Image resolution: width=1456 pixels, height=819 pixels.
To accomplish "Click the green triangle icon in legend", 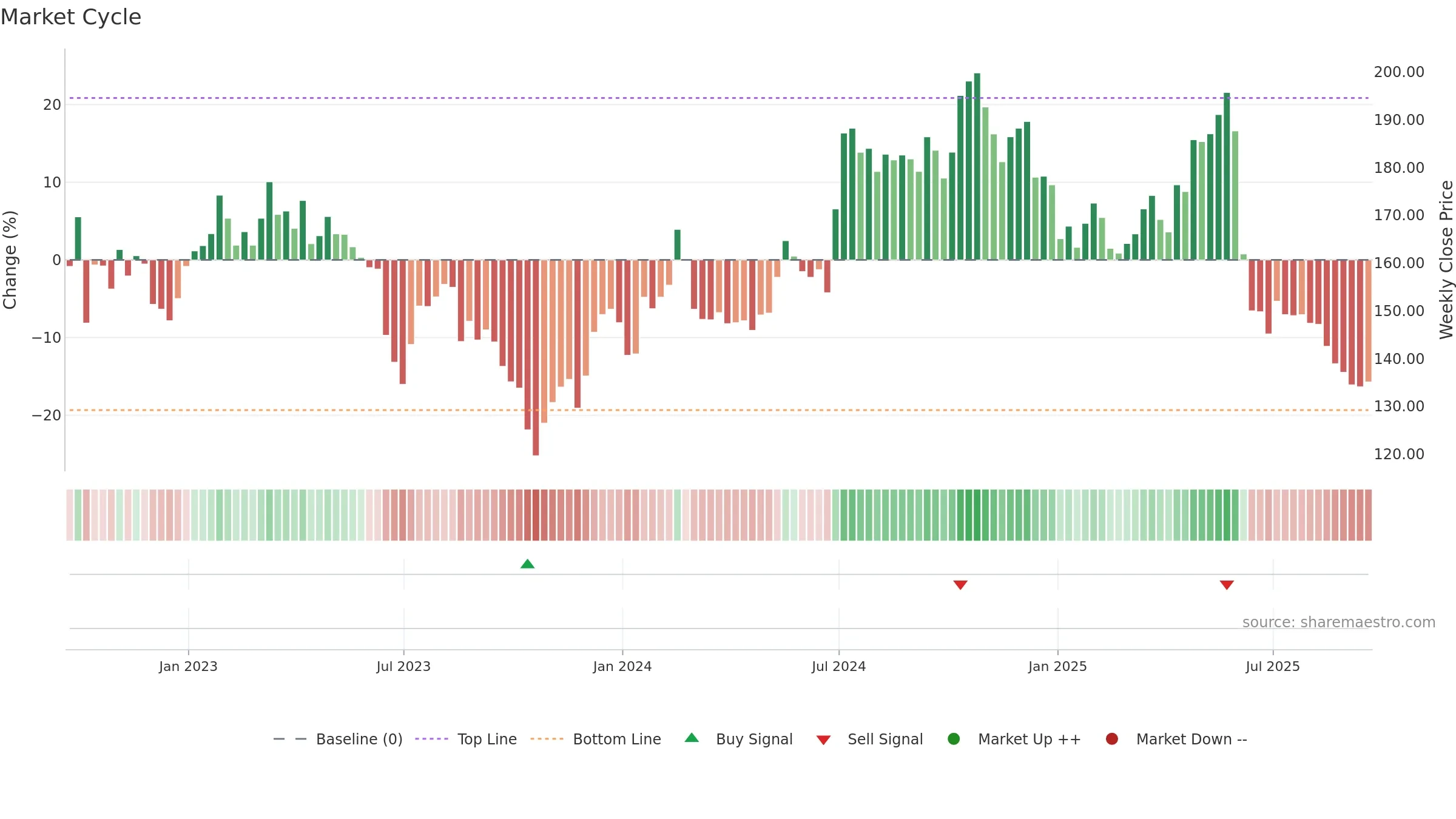I will pyautogui.click(x=692, y=738).
